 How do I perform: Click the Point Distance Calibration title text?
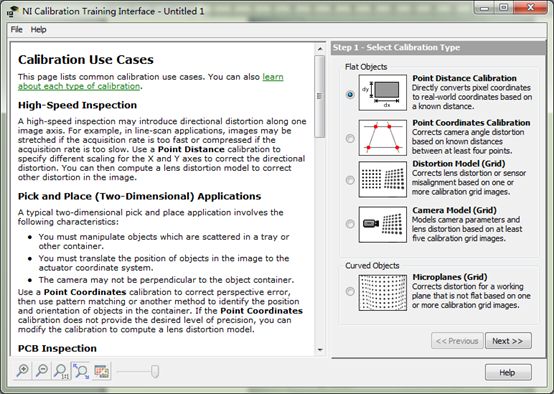click(464, 78)
